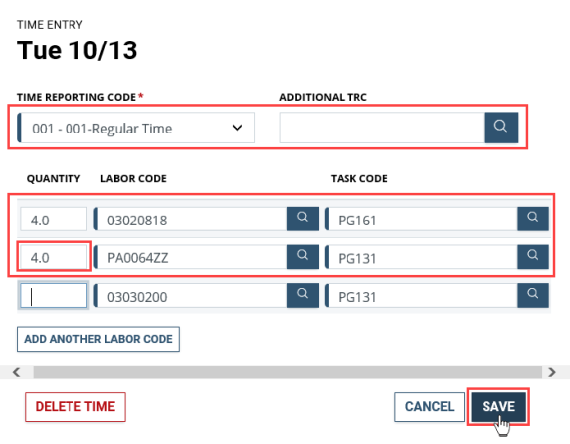Click the horizontal scrollbar thumb
This screenshot has height=444, width=570.
(x=288, y=372)
